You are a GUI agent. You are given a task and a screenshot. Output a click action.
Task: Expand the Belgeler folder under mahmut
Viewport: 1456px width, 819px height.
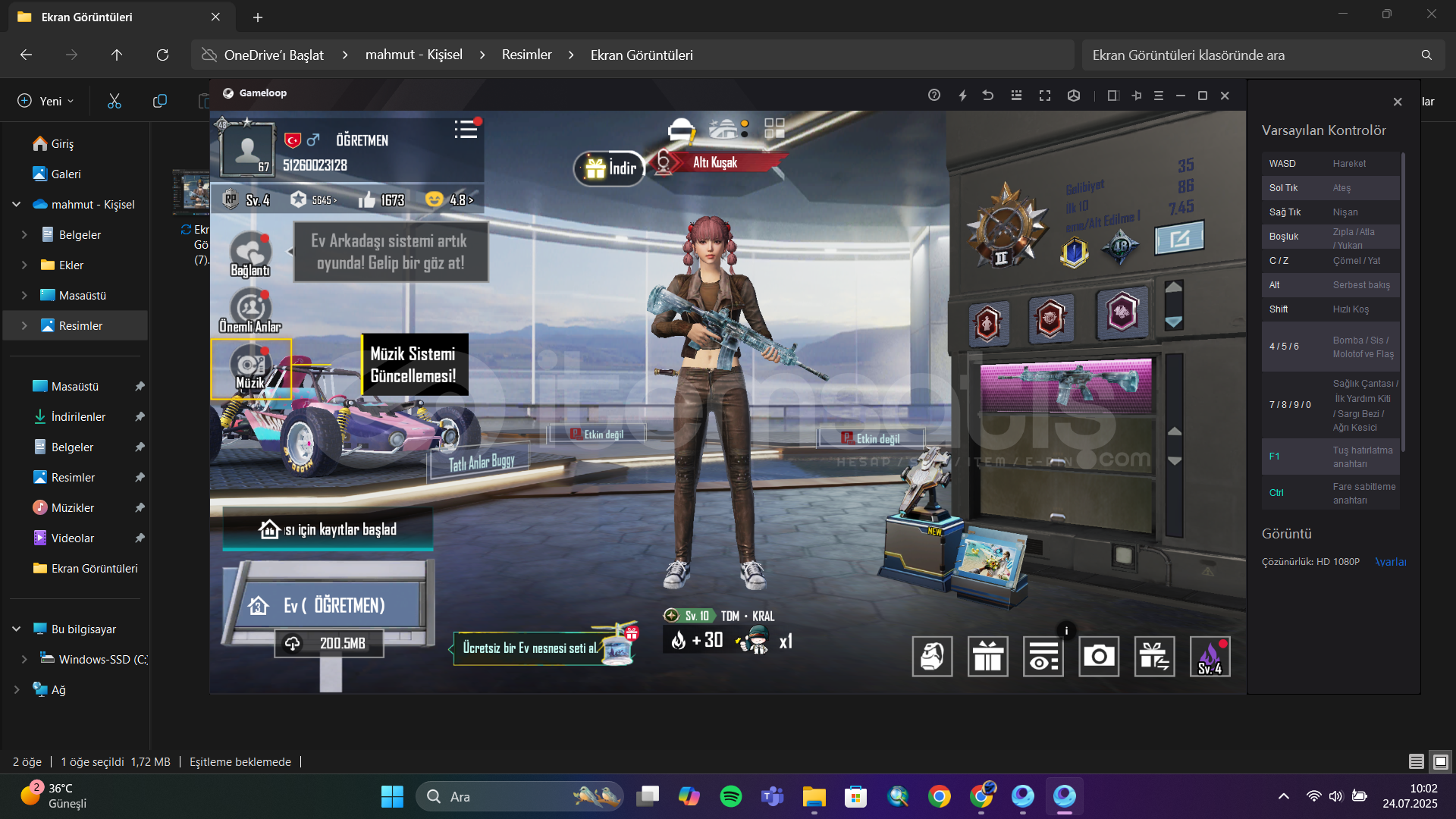pyautogui.click(x=24, y=235)
